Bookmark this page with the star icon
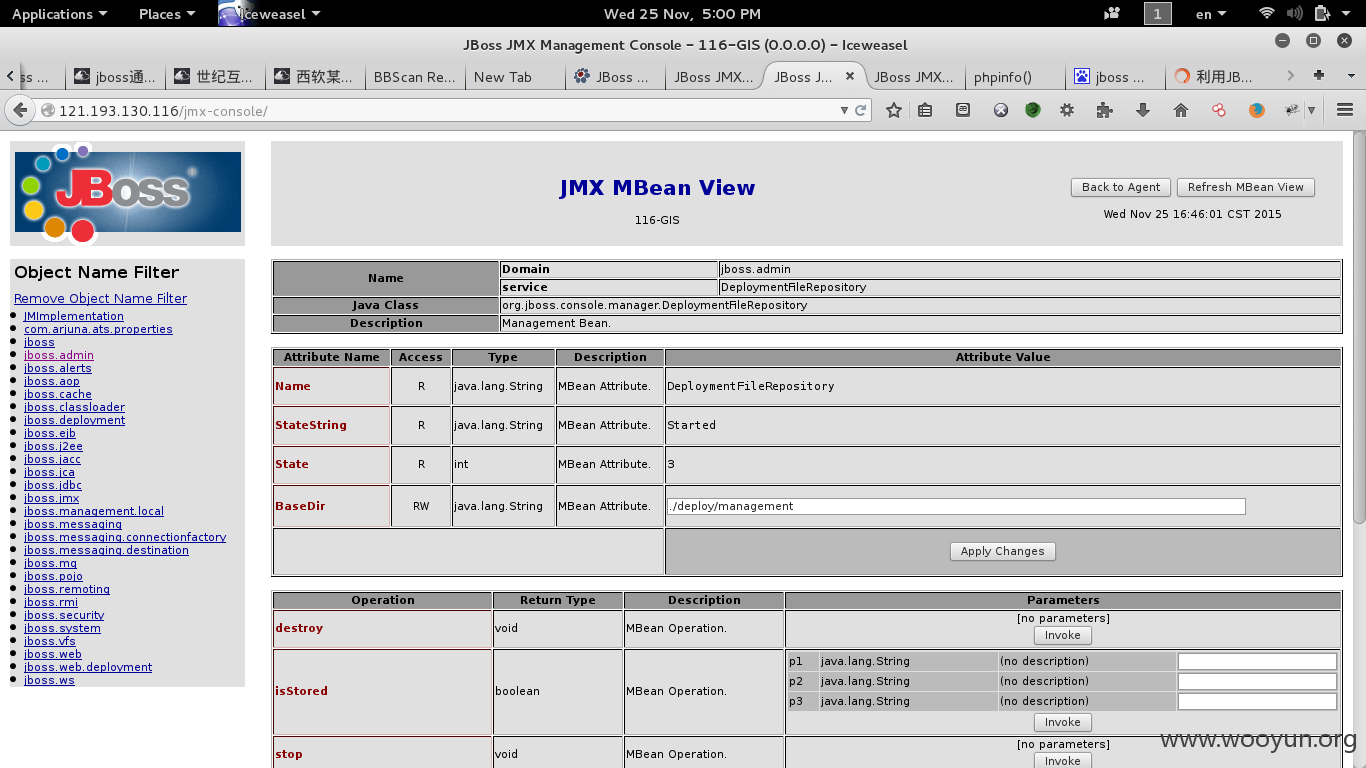Image resolution: width=1366 pixels, height=768 pixels. pos(894,110)
